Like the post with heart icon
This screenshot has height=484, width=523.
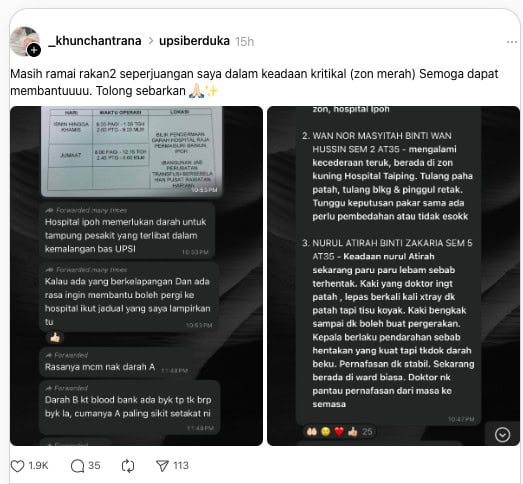point(17,466)
